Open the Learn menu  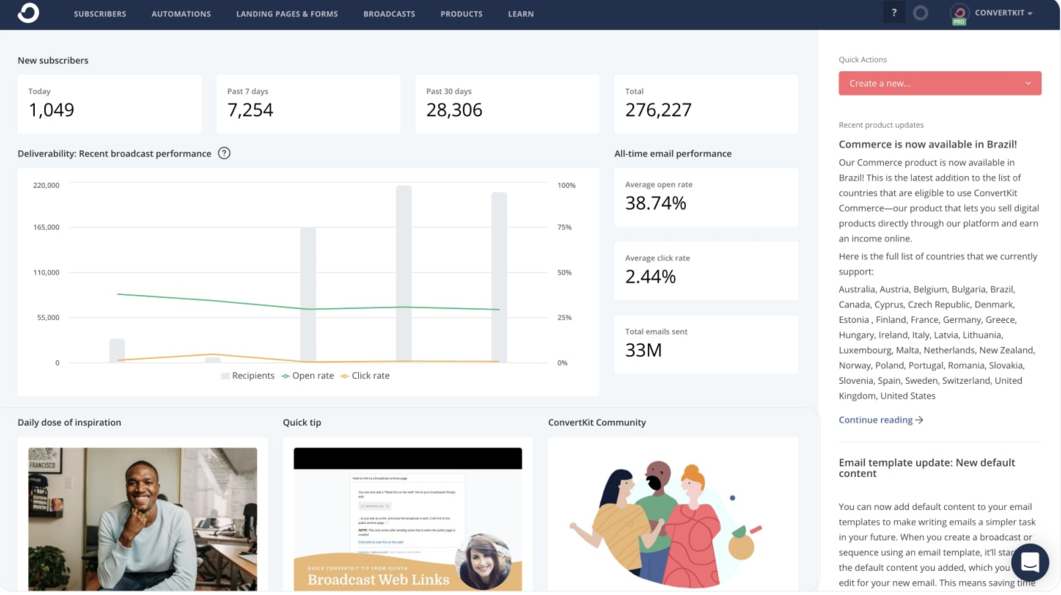tap(521, 14)
